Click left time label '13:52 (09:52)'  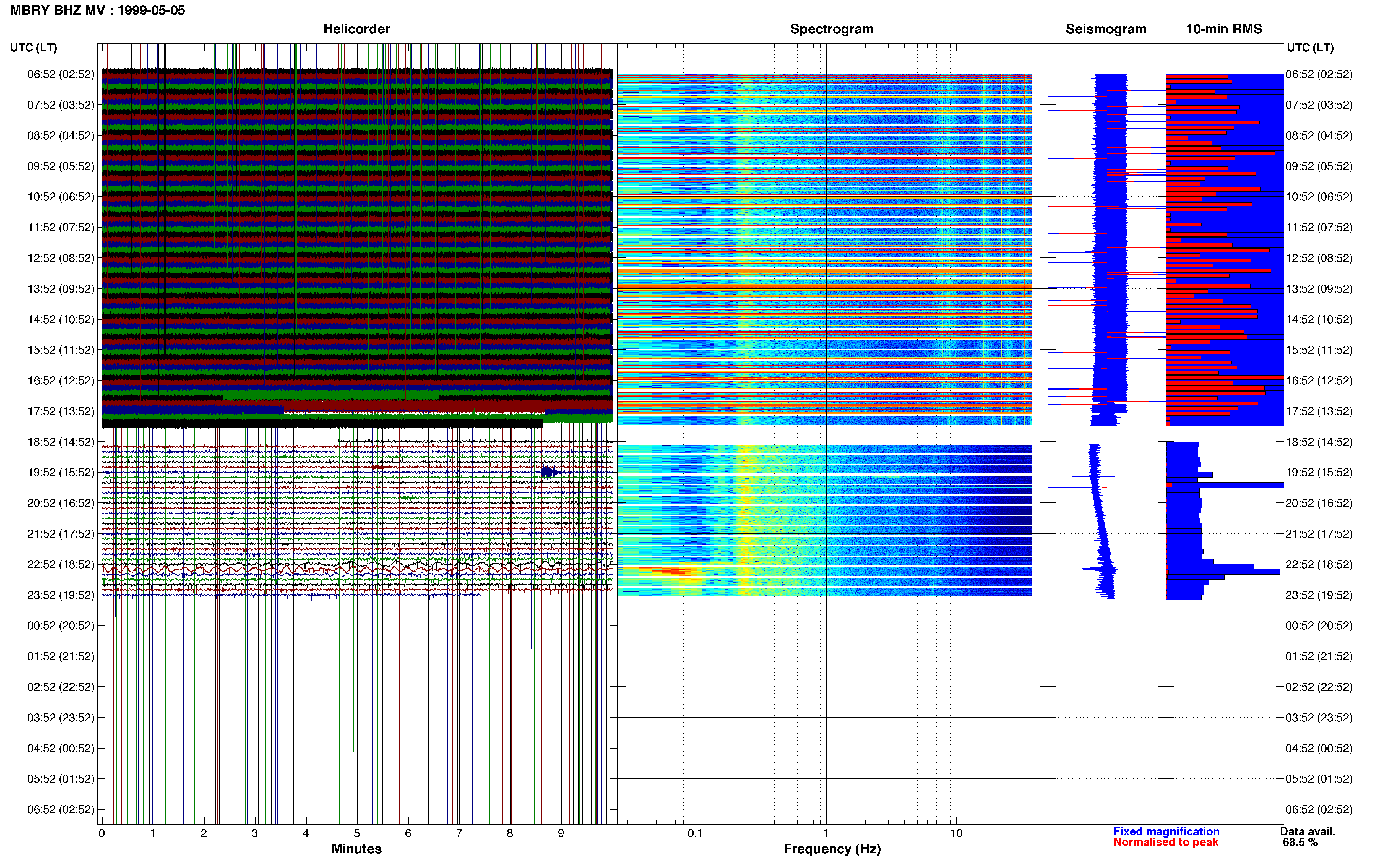point(60,288)
